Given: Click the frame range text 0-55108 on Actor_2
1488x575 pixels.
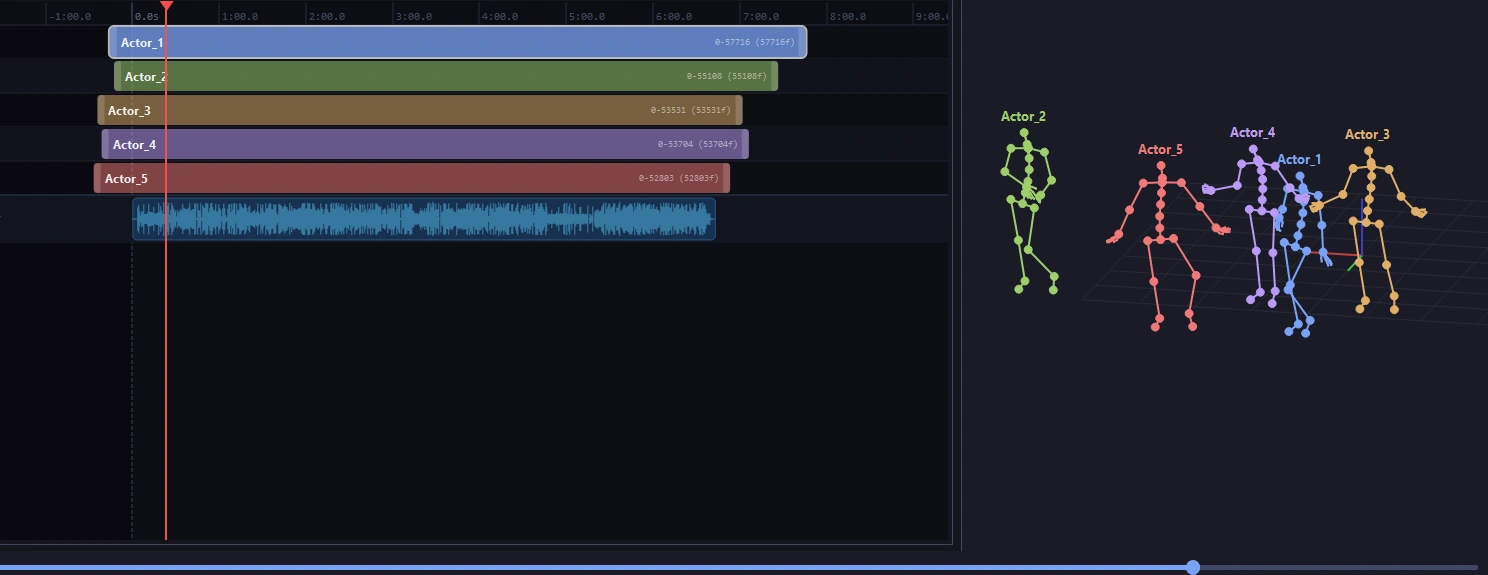Looking at the screenshot, I should click(726, 77).
